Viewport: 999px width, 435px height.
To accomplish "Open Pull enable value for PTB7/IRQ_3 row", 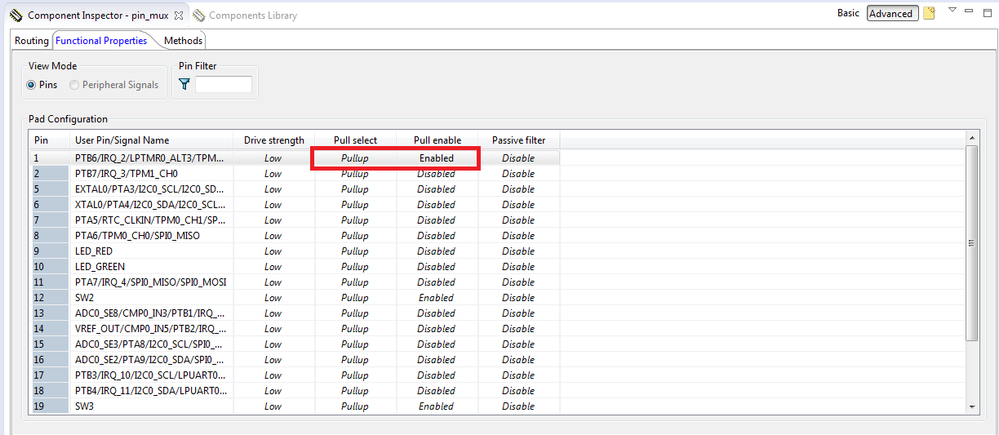I will click(x=436, y=173).
